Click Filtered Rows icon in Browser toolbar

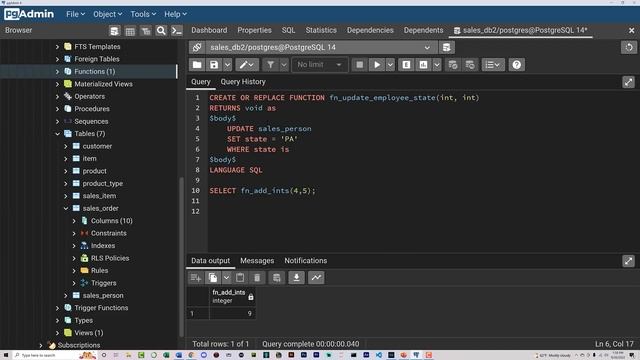pyautogui.click(x=146, y=31)
